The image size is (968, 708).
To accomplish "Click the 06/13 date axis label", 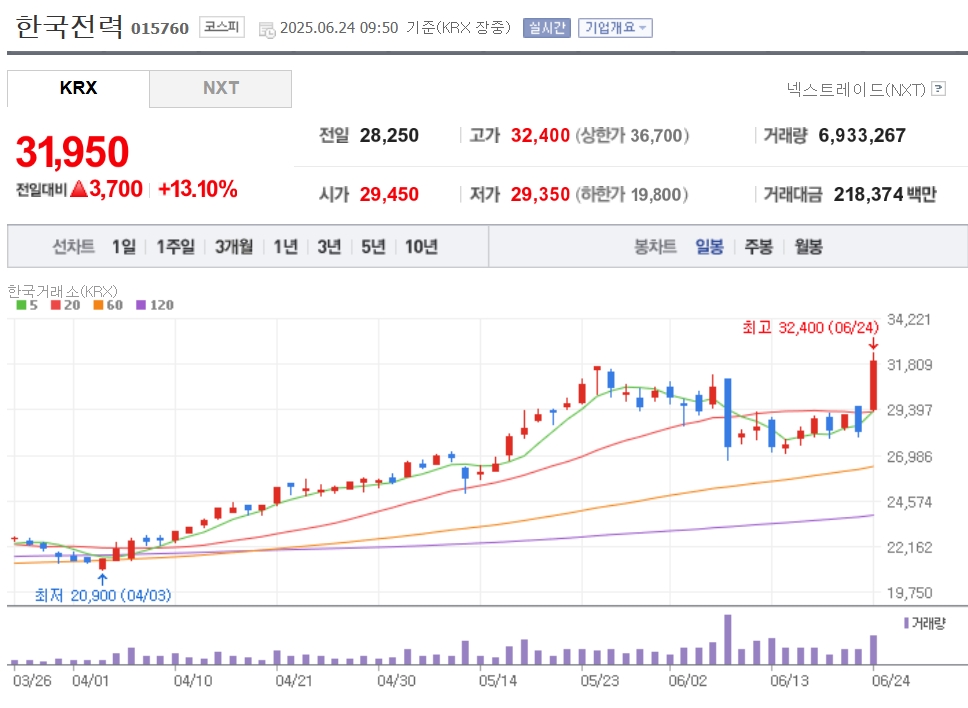I will pos(789,681).
